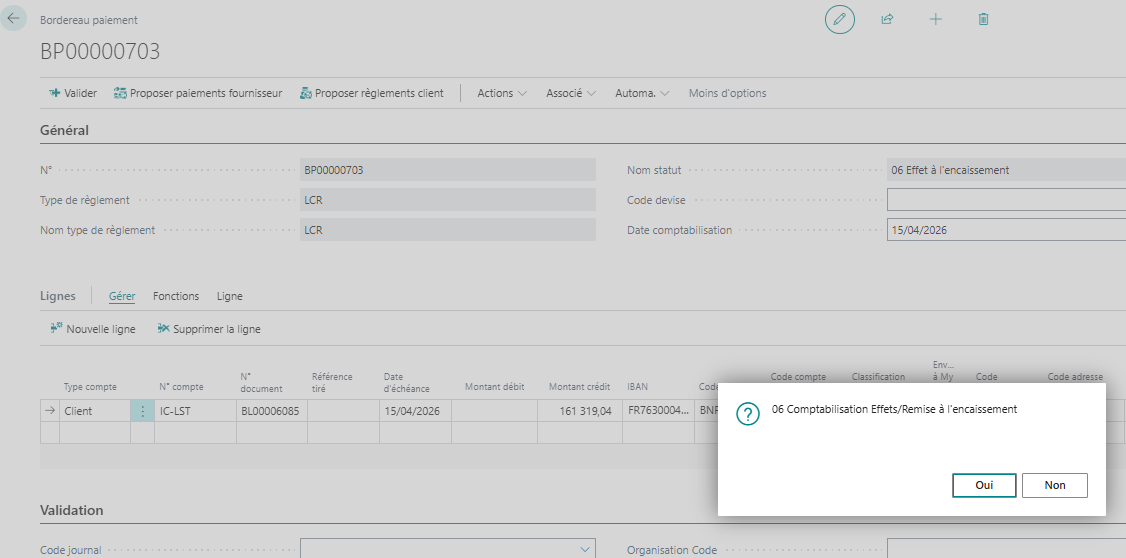This screenshot has height=558, width=1126.
Task: Click the trash delete icon
Action: point(983,19)
